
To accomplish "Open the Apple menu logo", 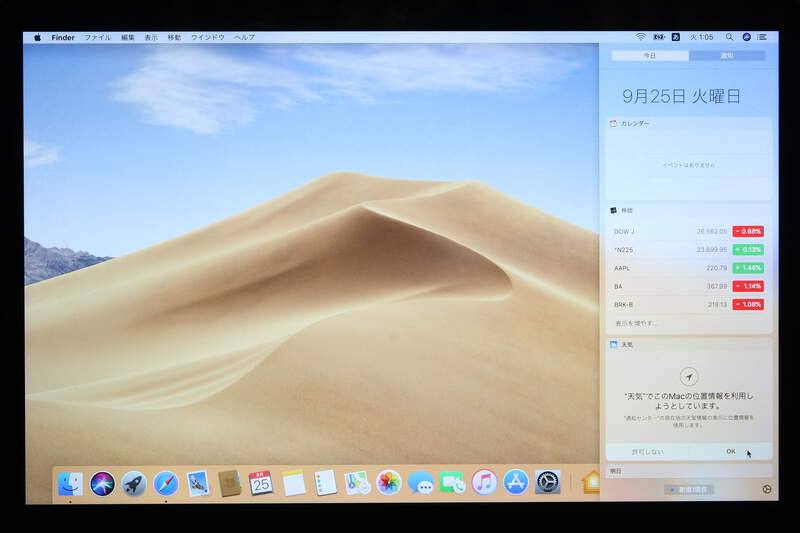I will pyautogui.click(x=37, y=37).
